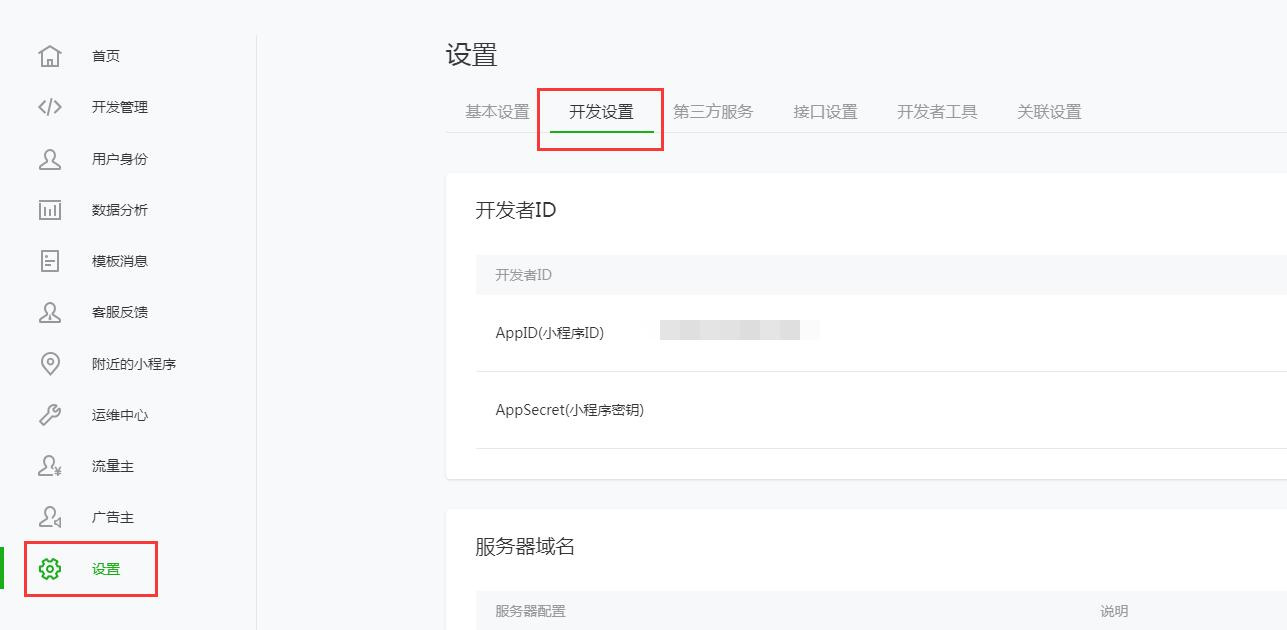
Task: Open the 第三方服务 tab
Action: click(713, 112)
